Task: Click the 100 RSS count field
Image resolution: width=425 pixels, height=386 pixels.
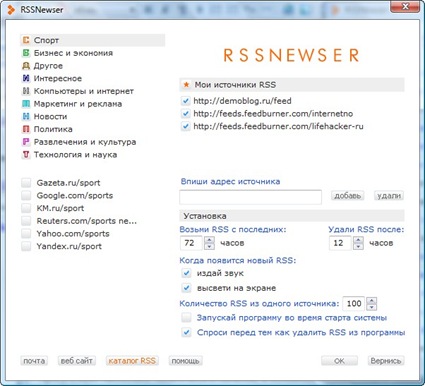Action: [x=353, y=304]
